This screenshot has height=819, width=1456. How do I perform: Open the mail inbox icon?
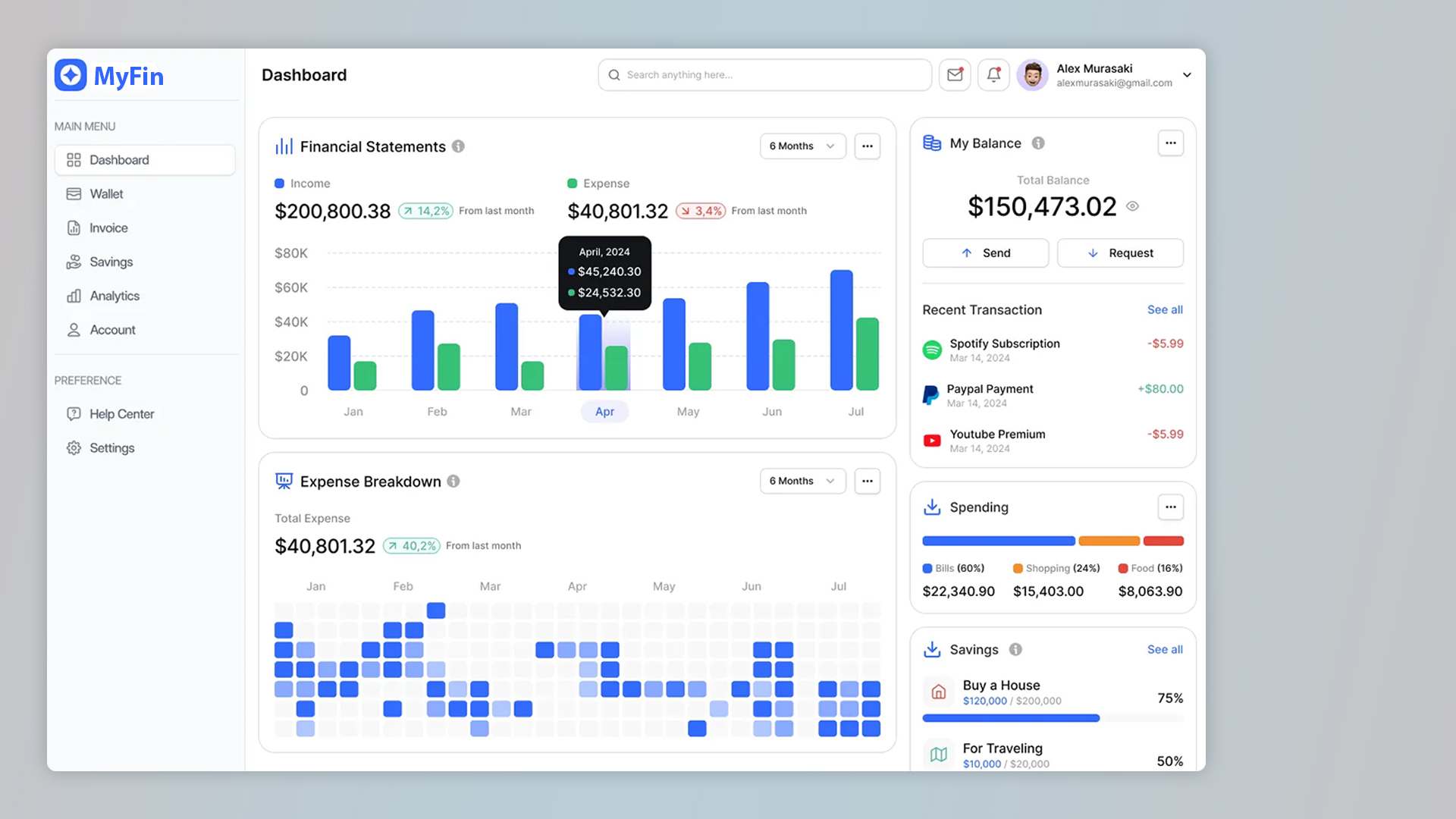[x=955, y=75]
